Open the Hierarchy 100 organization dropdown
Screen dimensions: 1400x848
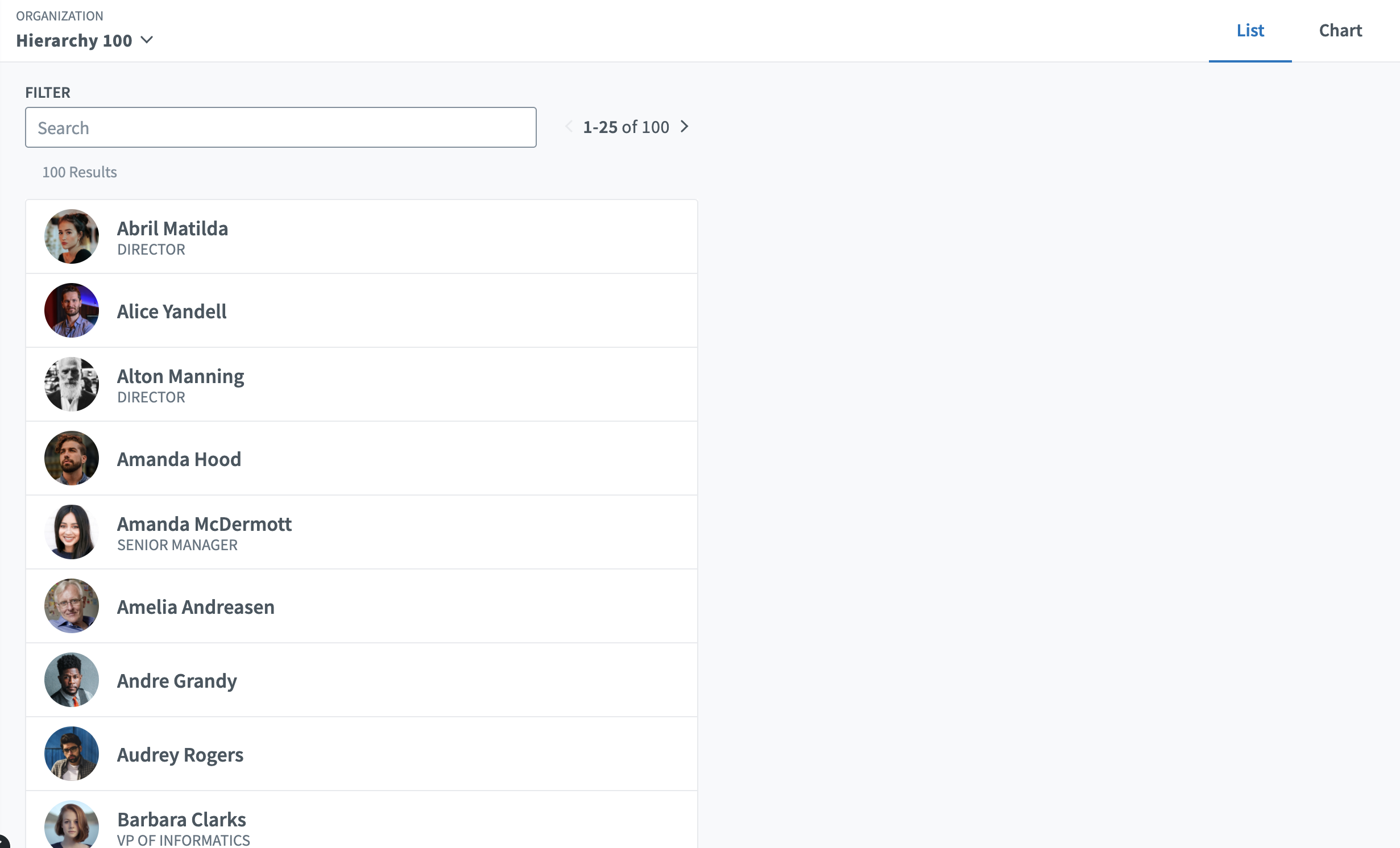click(x=85, y=40)
